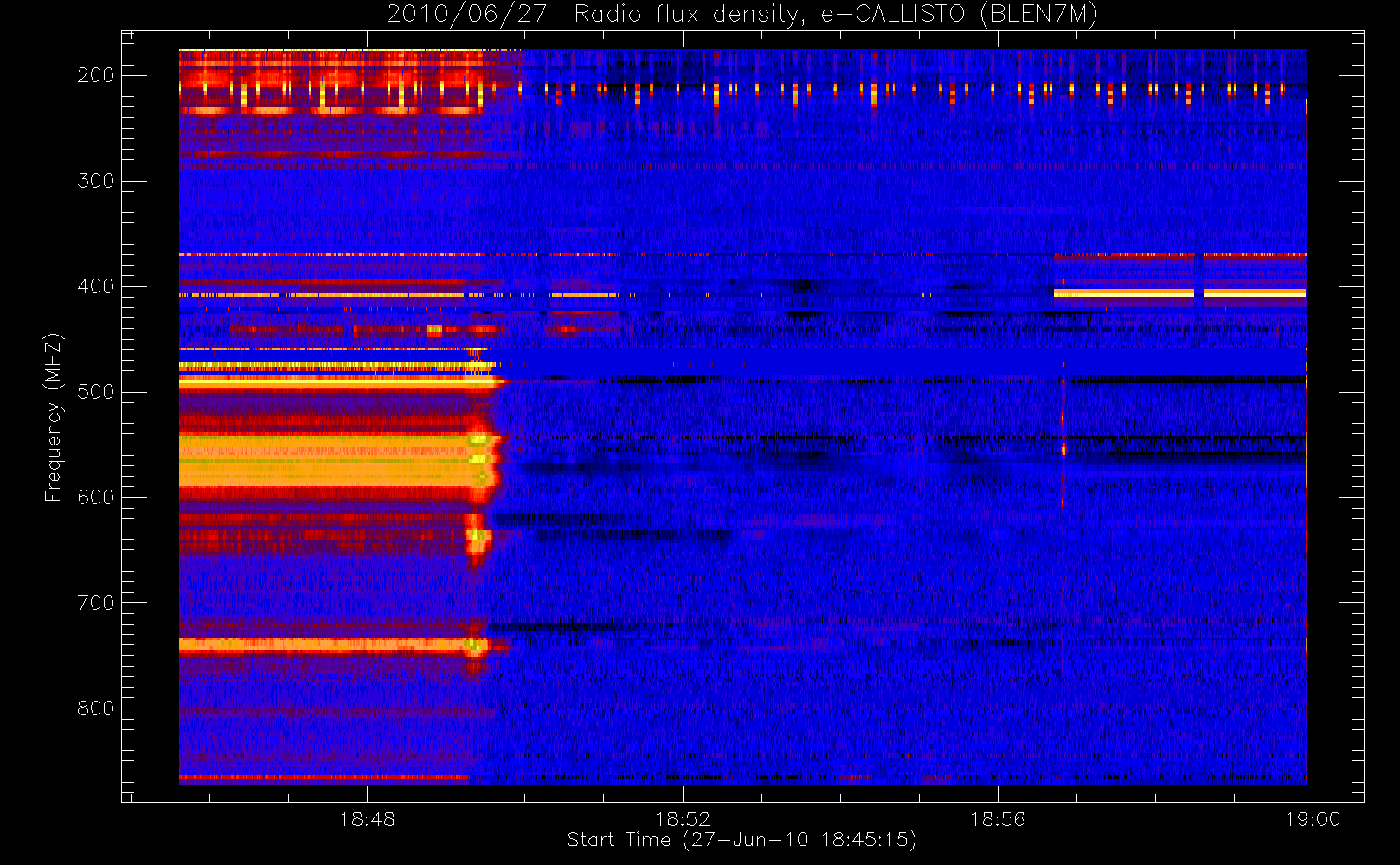Click the 700 frequency tick label
Screen dimensions: 1400x865
click(x=96, y=603)
